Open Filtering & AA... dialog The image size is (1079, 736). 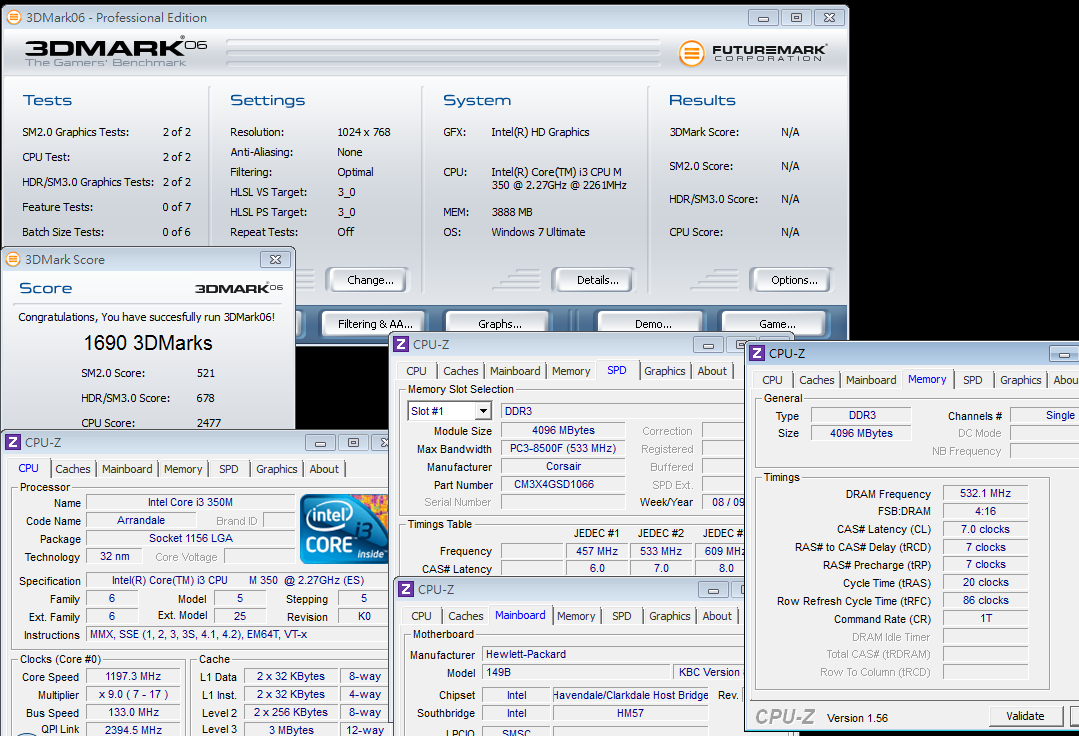pos(375,324)
